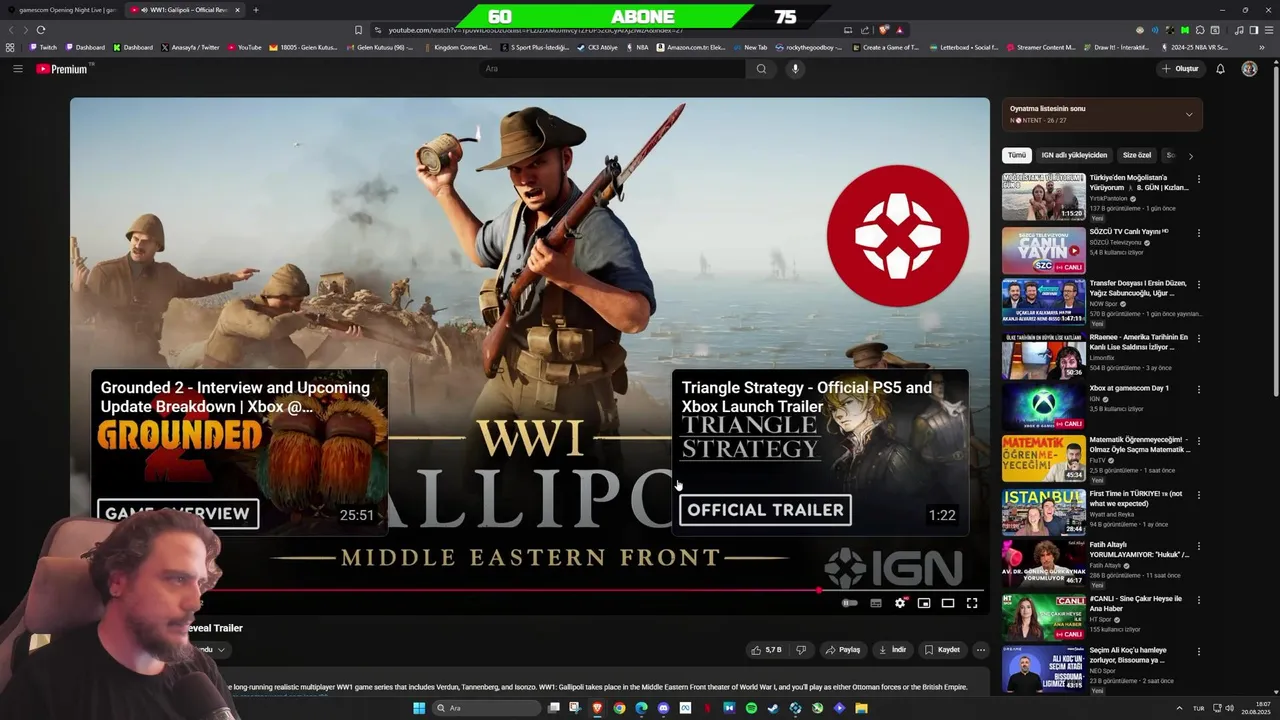This screenshot has height=720, width=1280.
Task: Switch the player to miniplayer mode
Action: (924, 603)
